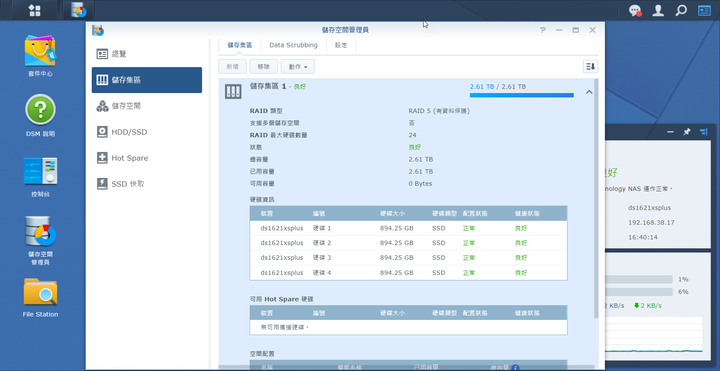Click the network traffic graph in widget

pyautogui.click(x=654, y=335)
